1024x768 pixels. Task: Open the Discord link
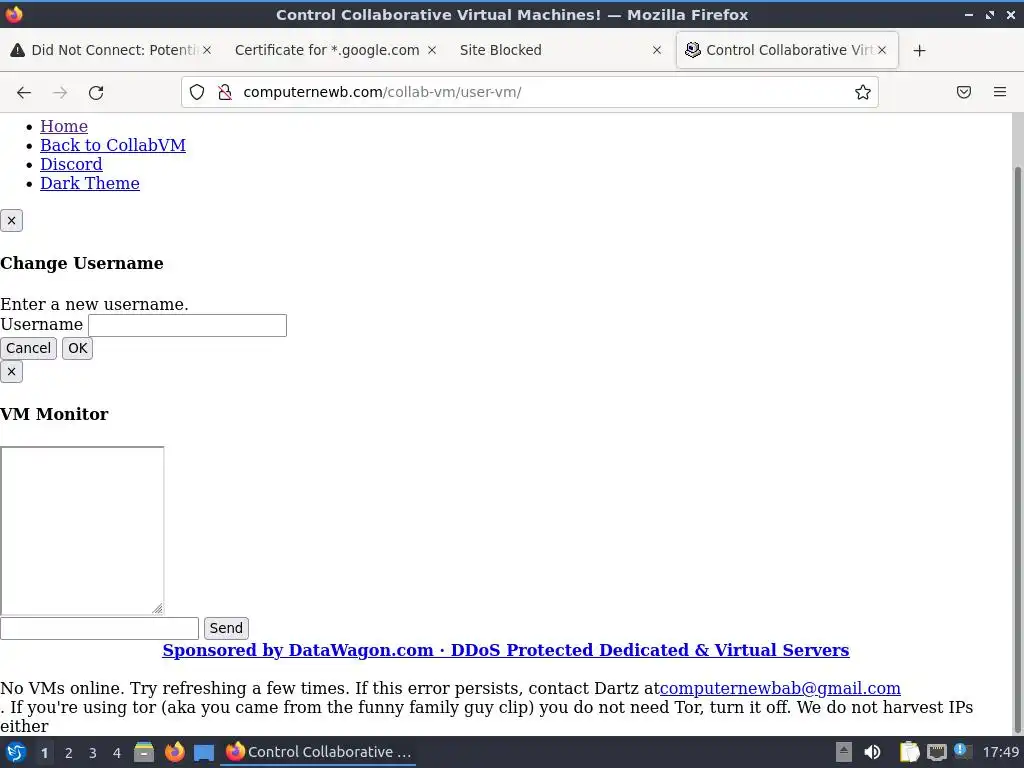[71, 164]
